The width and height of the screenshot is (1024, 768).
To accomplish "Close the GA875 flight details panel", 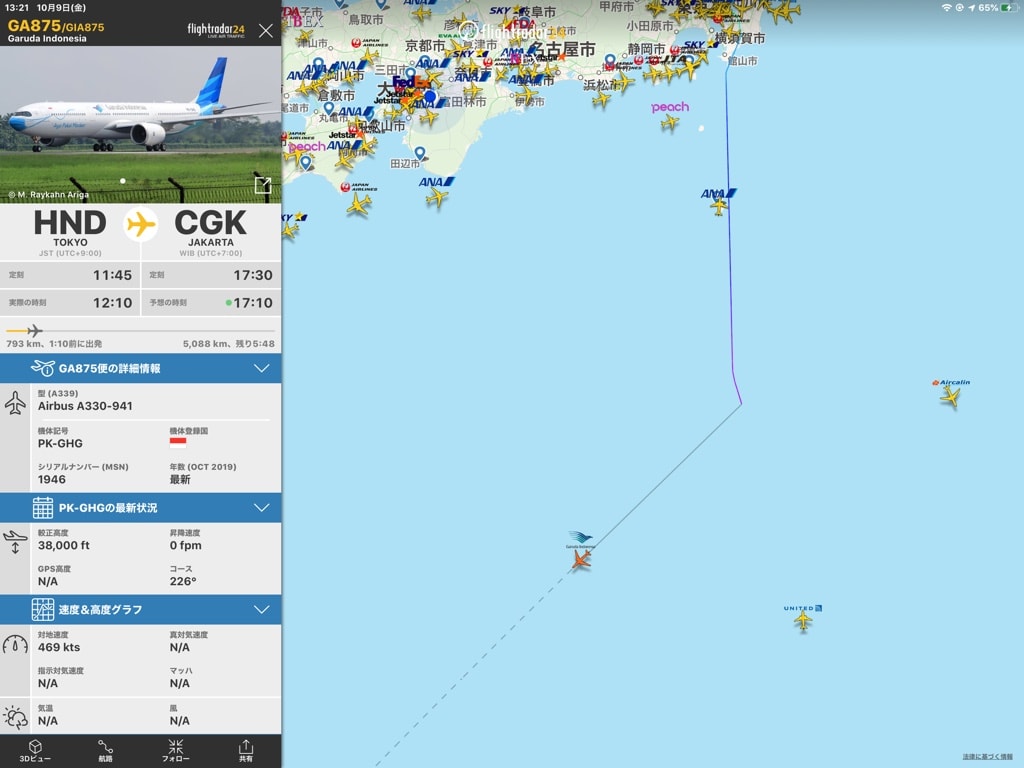I will (x=266, y=31).
